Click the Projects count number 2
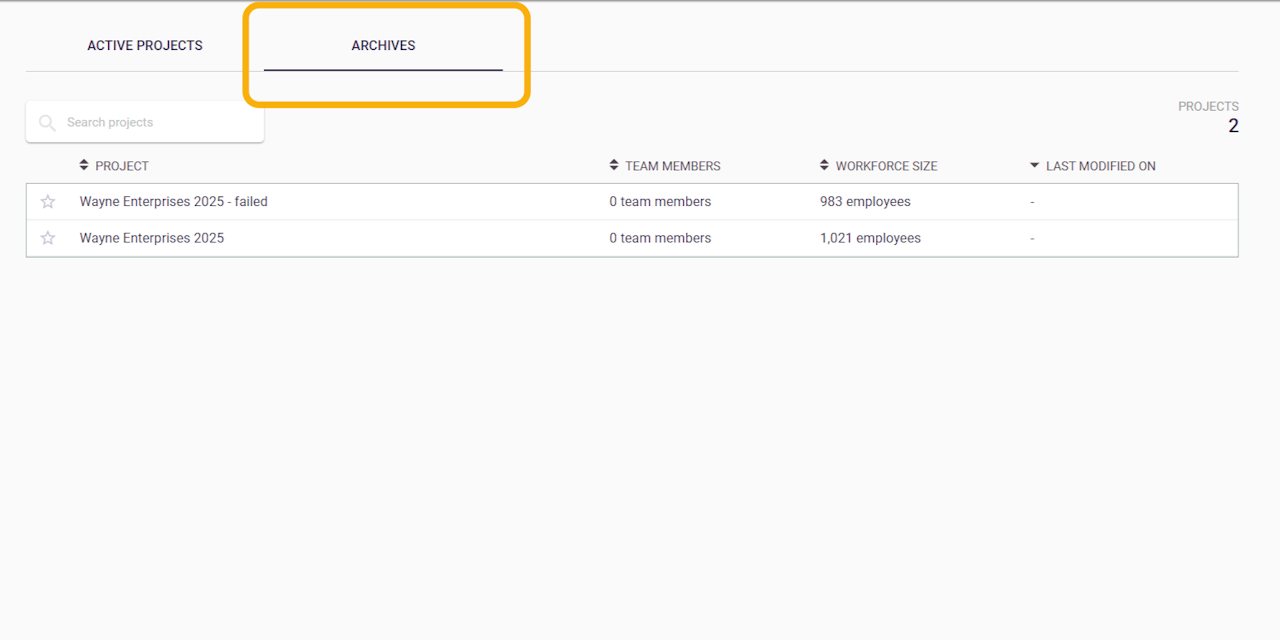The image size is (1280, 640). coord(1233,126)
